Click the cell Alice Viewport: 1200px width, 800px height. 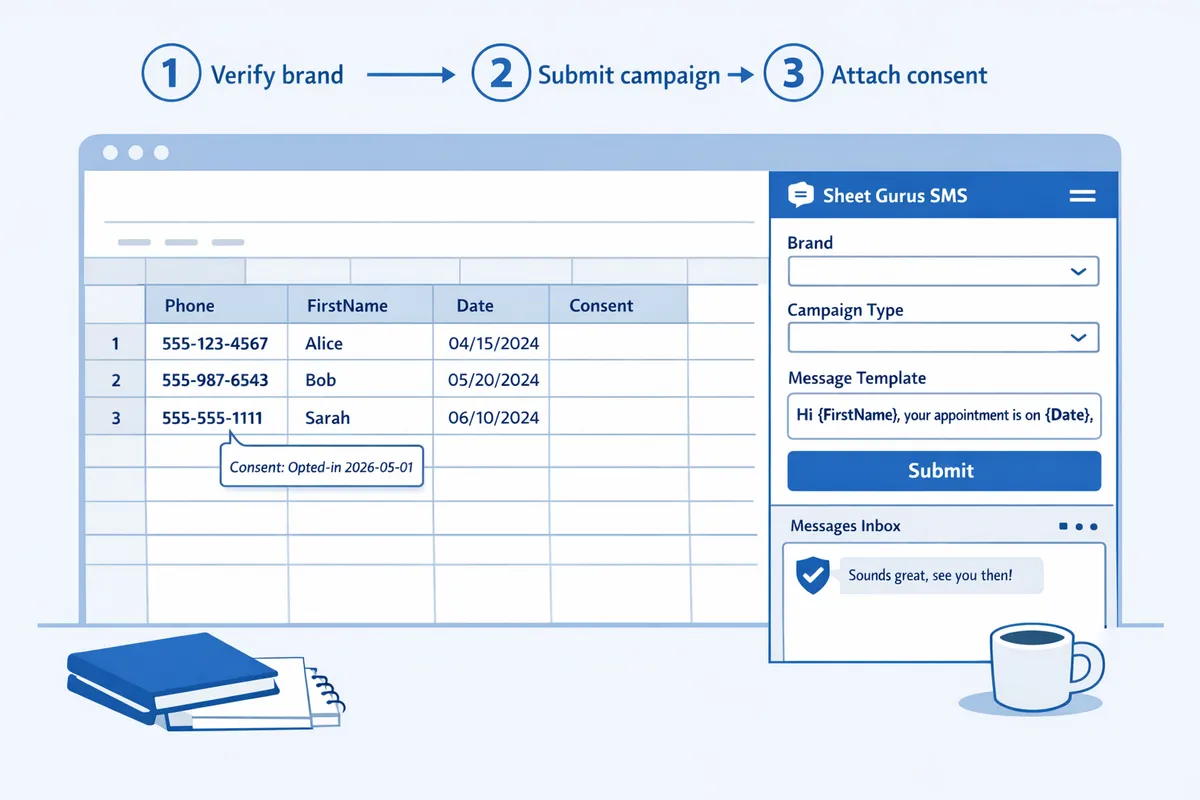pos(360,343)
